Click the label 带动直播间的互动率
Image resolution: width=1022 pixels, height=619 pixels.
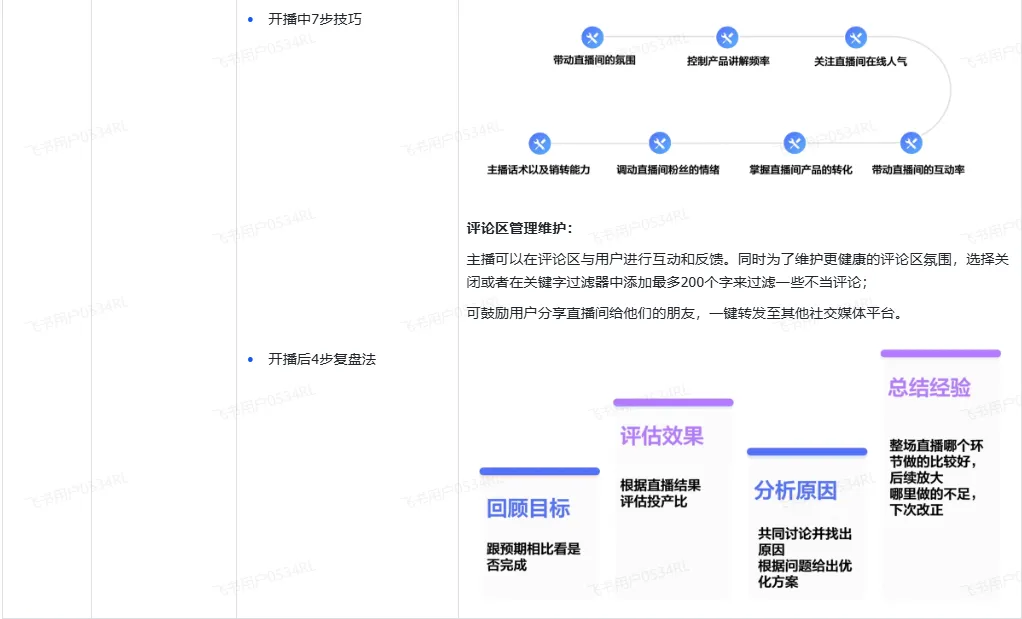point(918,169)
